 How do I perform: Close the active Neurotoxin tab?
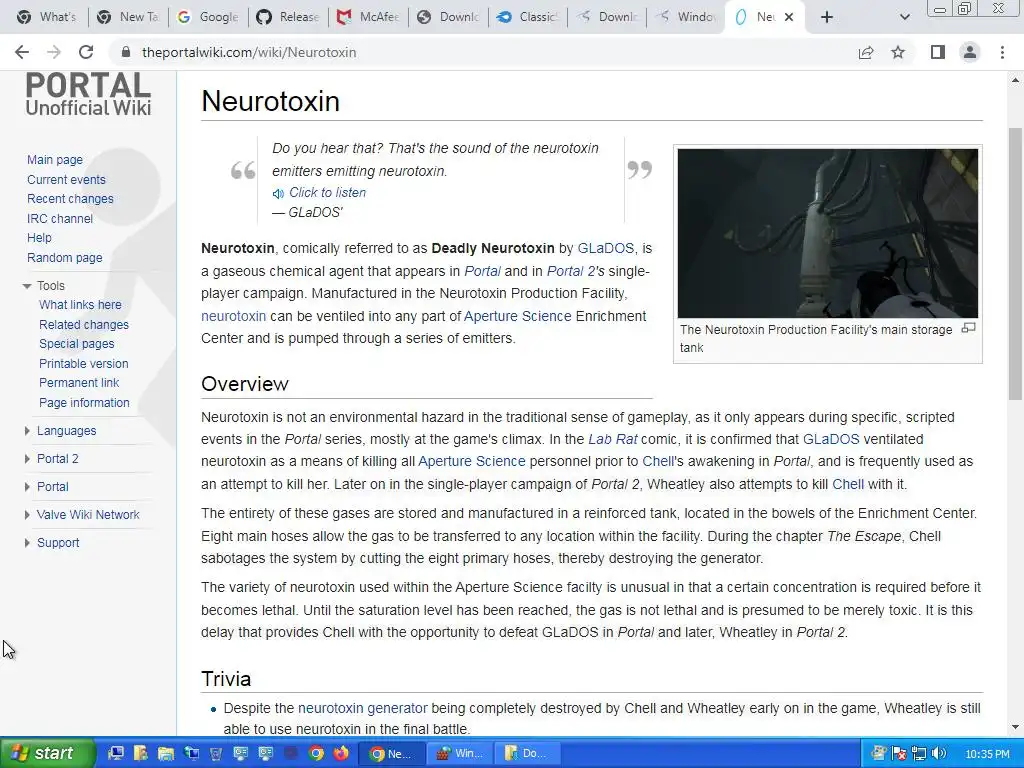(x=789, y=17)
